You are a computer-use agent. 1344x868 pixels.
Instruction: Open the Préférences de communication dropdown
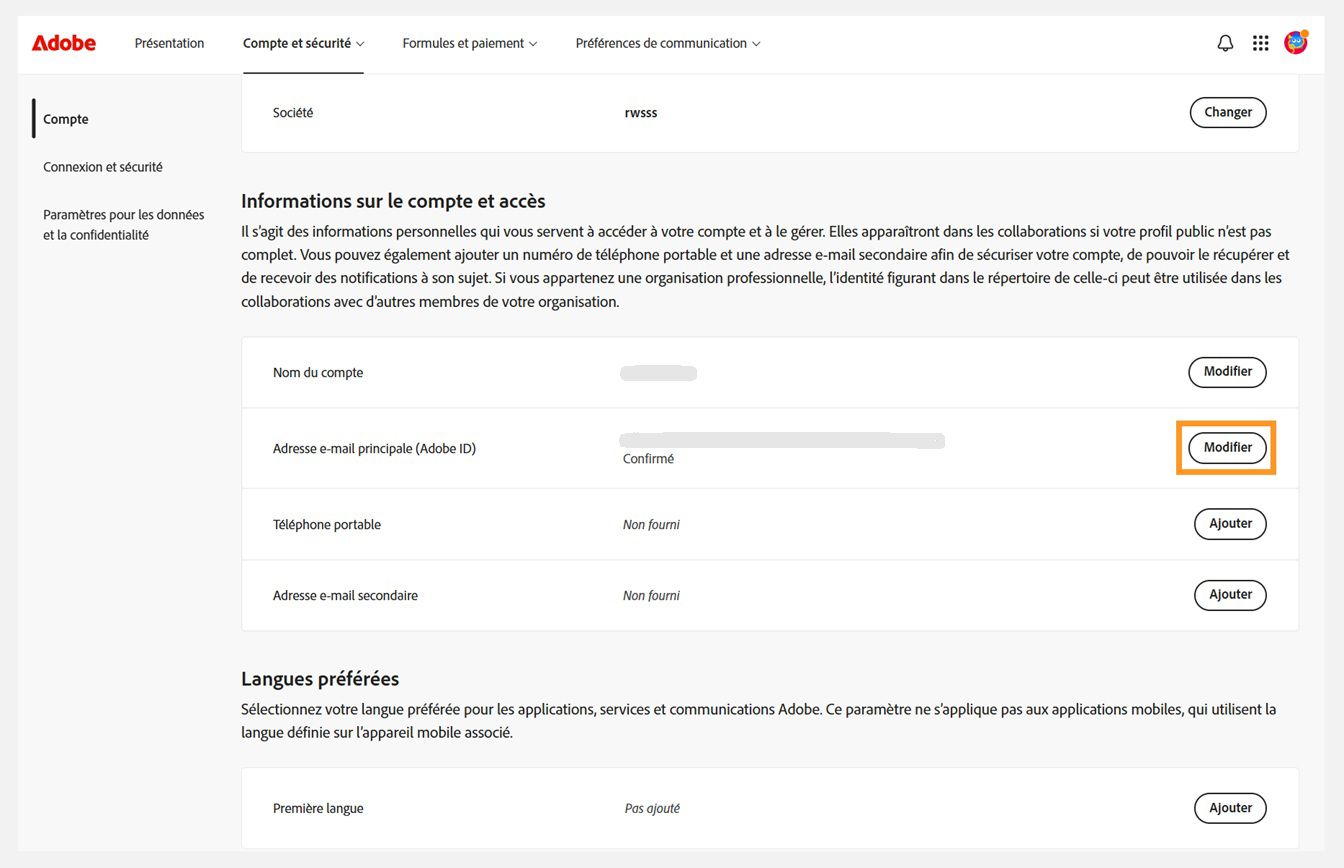[x=667, y=43]
